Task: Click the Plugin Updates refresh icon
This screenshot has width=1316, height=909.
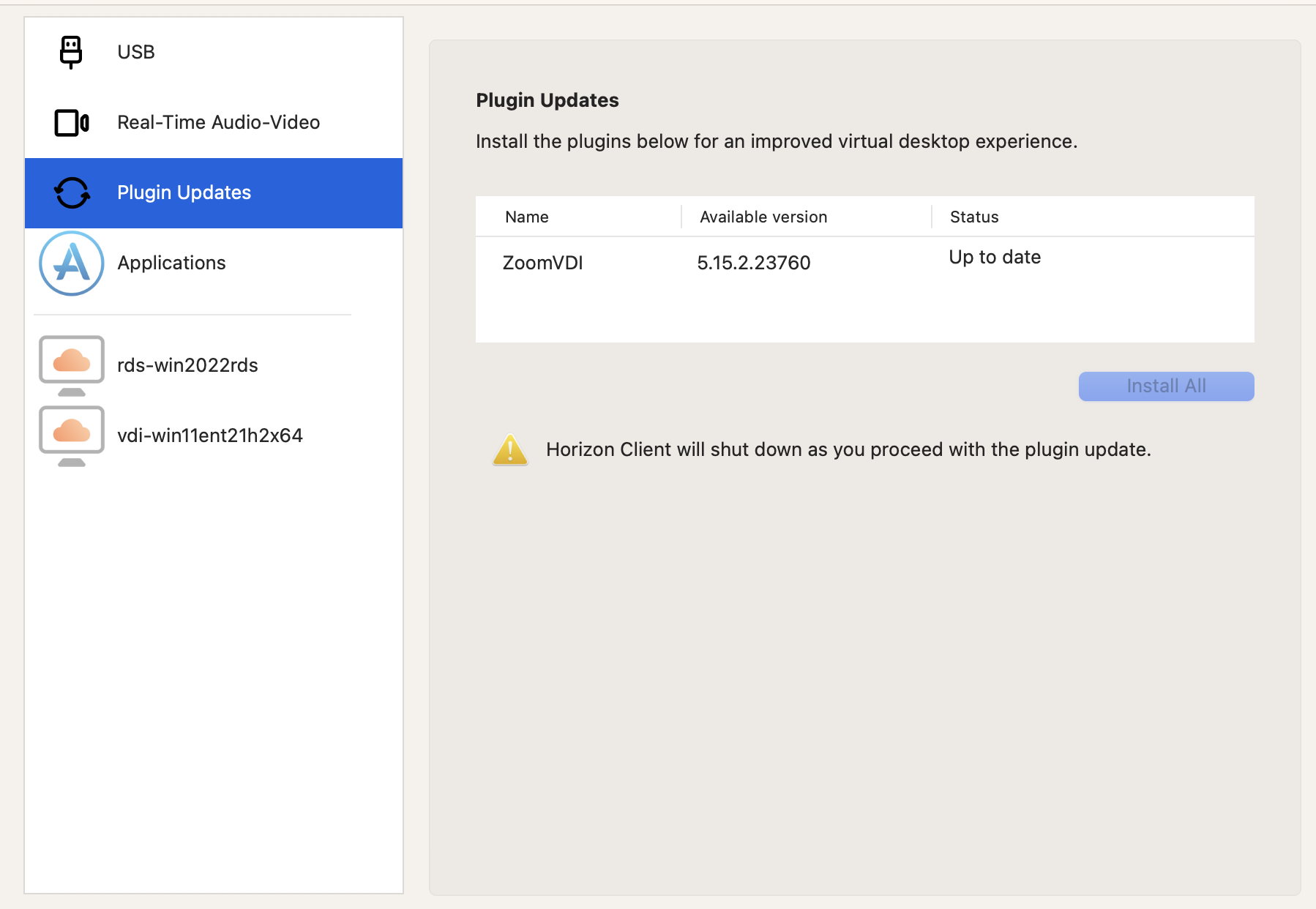Action: pos(70,192)
